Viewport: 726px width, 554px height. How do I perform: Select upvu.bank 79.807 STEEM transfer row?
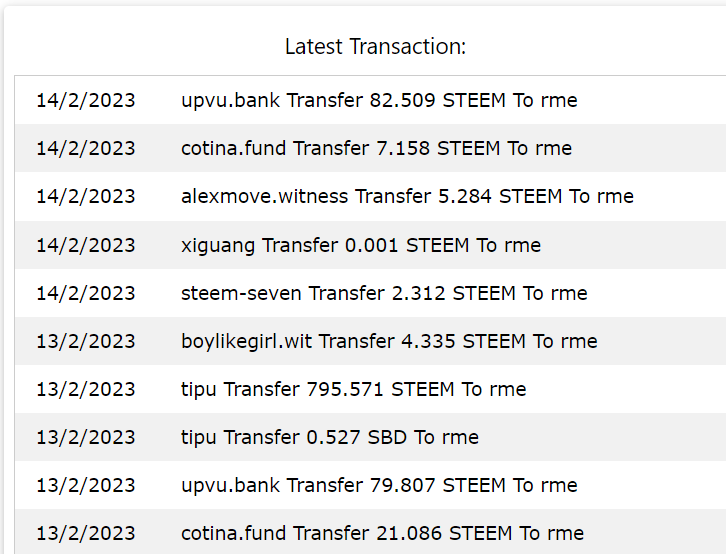click(x=370, y=486)
